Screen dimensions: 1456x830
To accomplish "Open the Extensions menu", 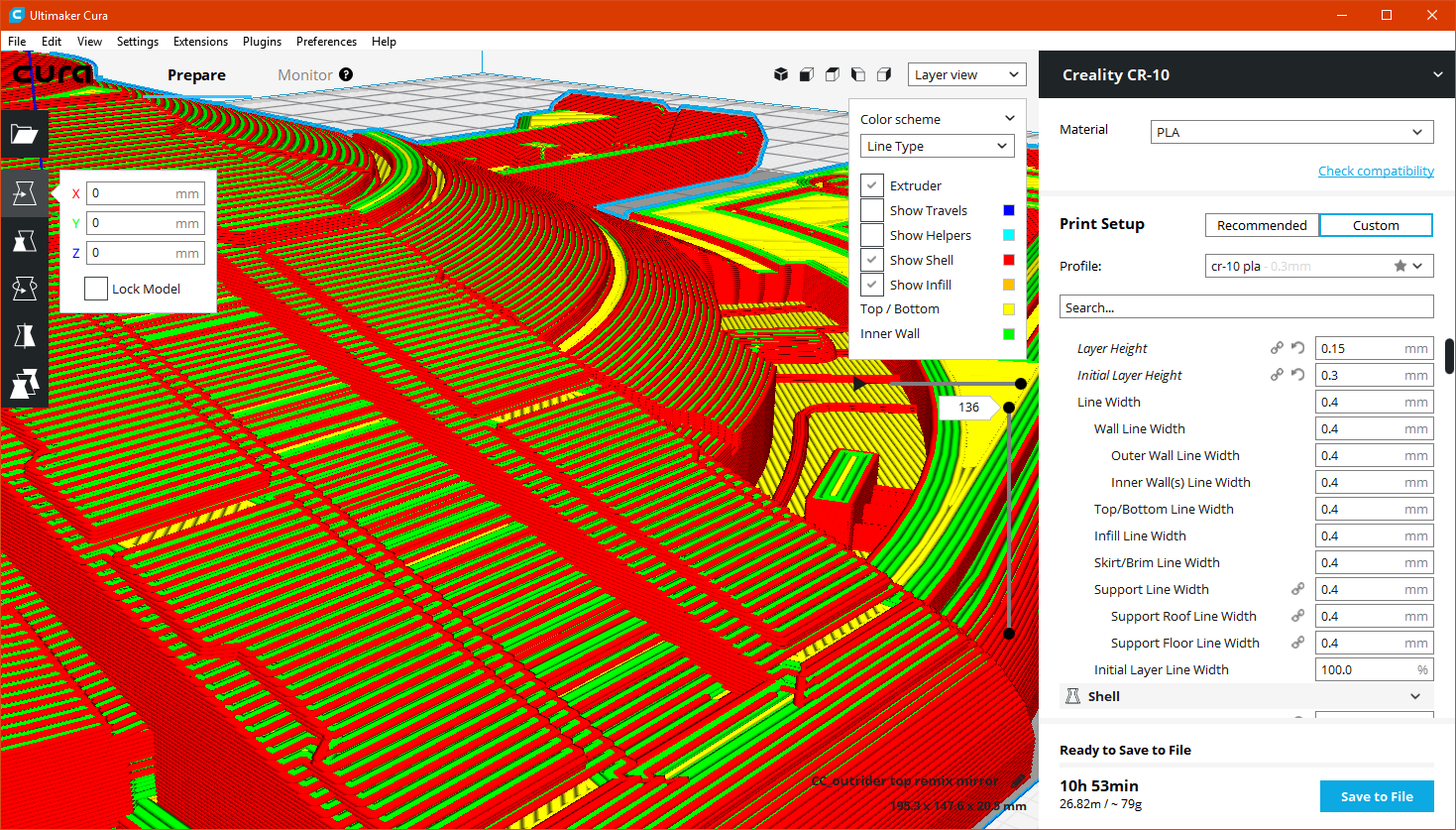I will (x=200, y=42).
